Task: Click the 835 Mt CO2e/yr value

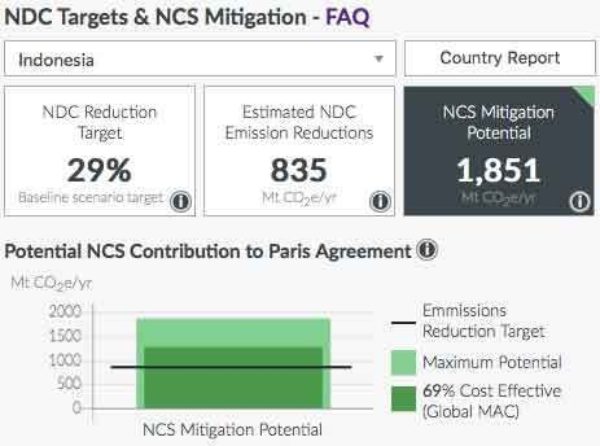Action: [x=299, y=170]
